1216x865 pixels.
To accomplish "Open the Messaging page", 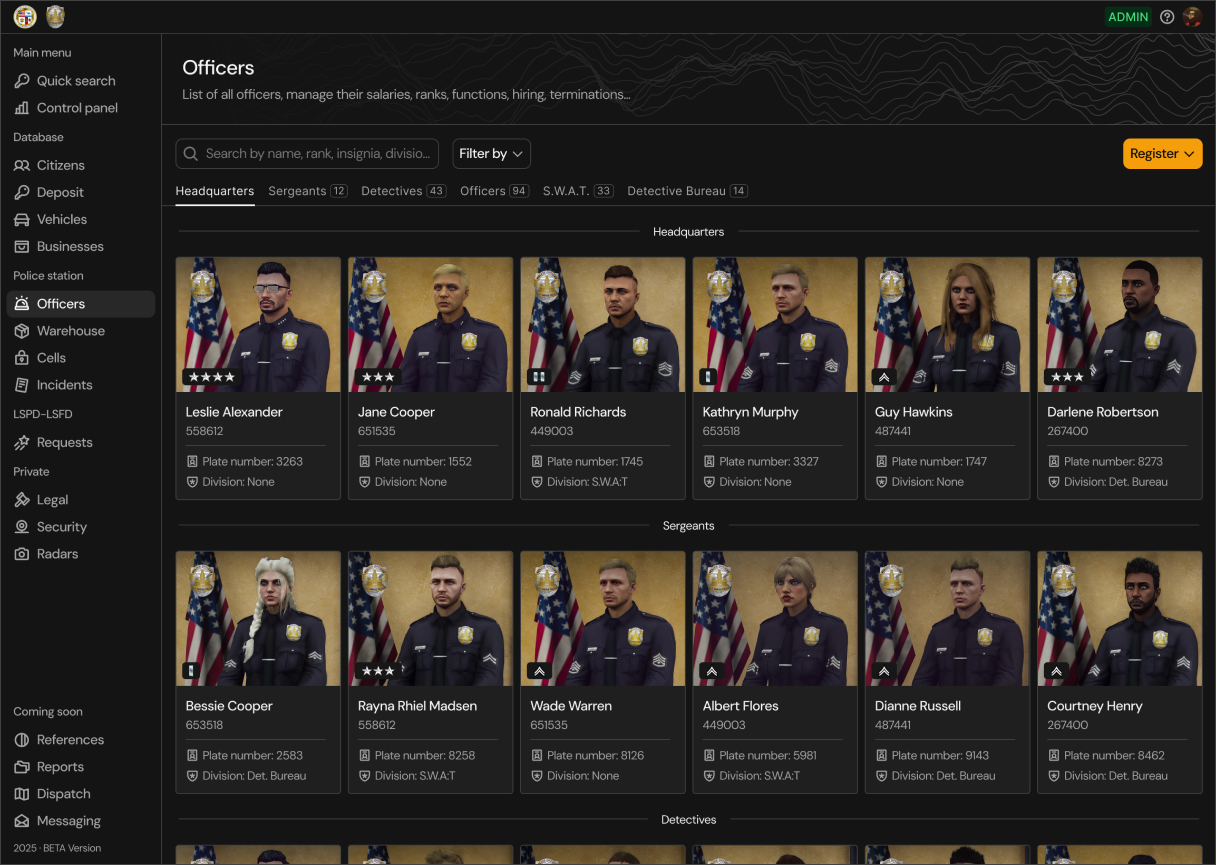I will 80,821.
